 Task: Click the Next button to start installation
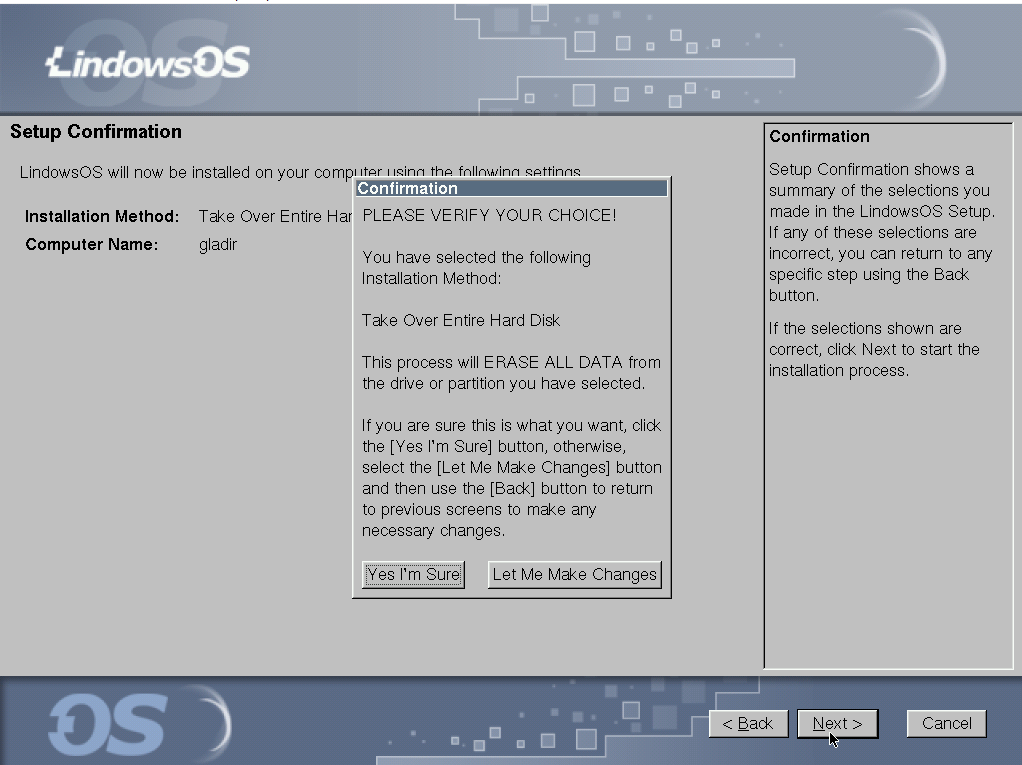(x=838, y=723)
